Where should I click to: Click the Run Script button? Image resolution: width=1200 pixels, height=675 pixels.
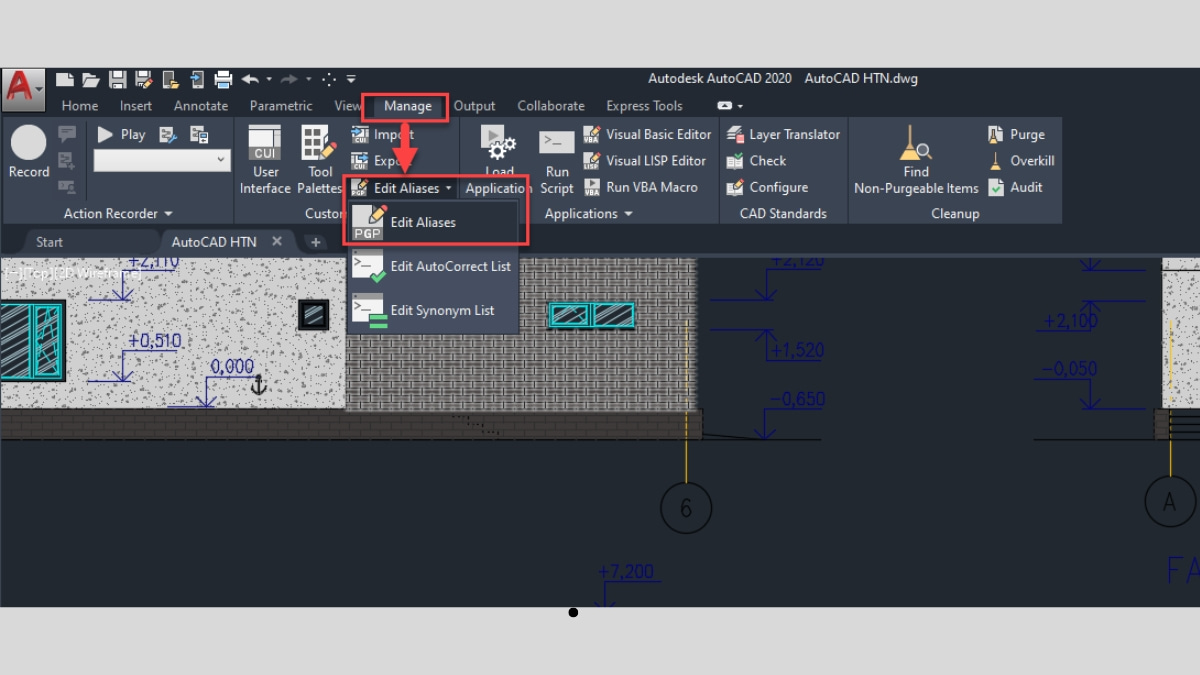coord(557,160)
